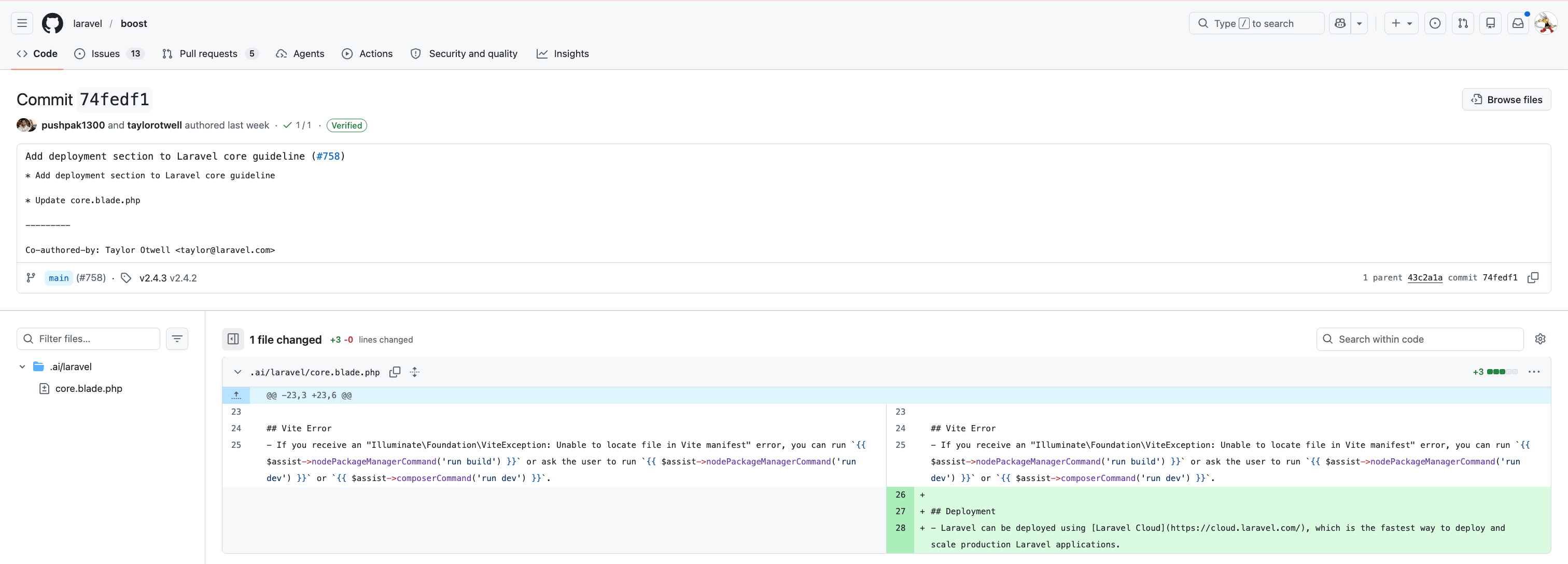Open Copilot chat icon in header
This screenshot has width=1568, height=564.
(x=1340, y=23)
